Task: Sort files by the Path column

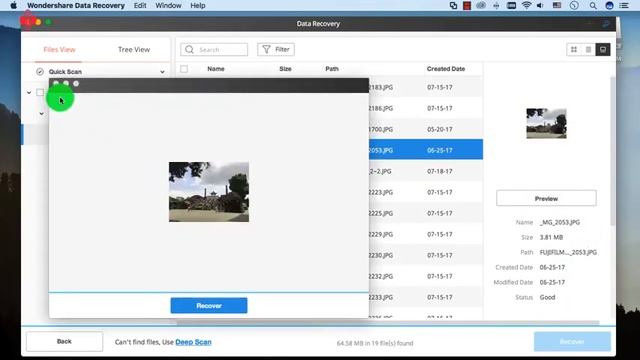Action: [332, 69]
